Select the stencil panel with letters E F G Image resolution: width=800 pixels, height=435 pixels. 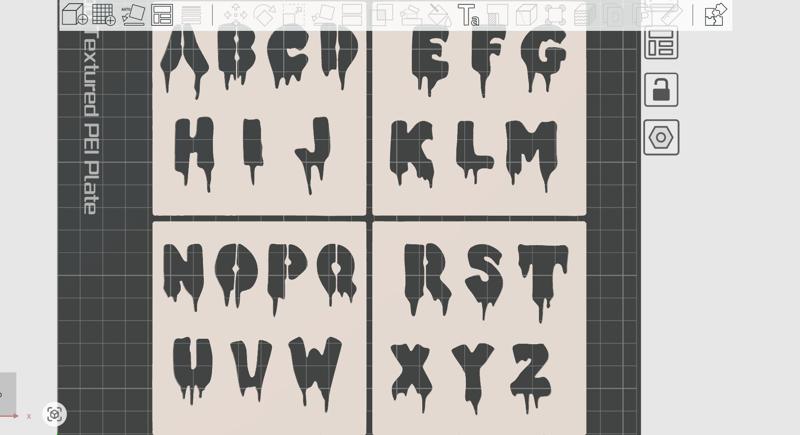480,122
